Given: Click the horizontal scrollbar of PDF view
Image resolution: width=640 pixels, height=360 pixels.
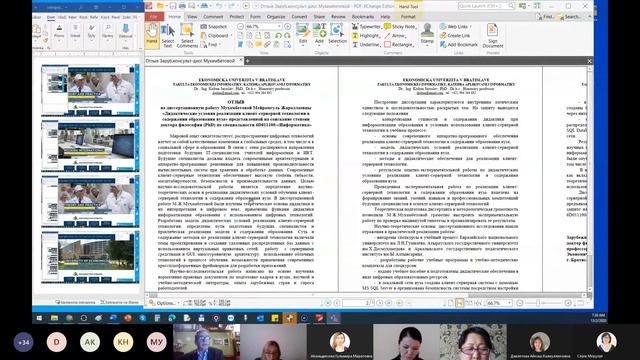Looking at the screenshot, I should pyautogui.click(x=366, y=295).
